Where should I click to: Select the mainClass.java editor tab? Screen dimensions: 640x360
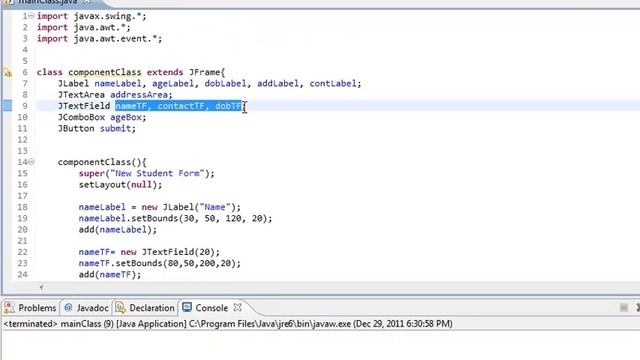[x=48, y=2]
